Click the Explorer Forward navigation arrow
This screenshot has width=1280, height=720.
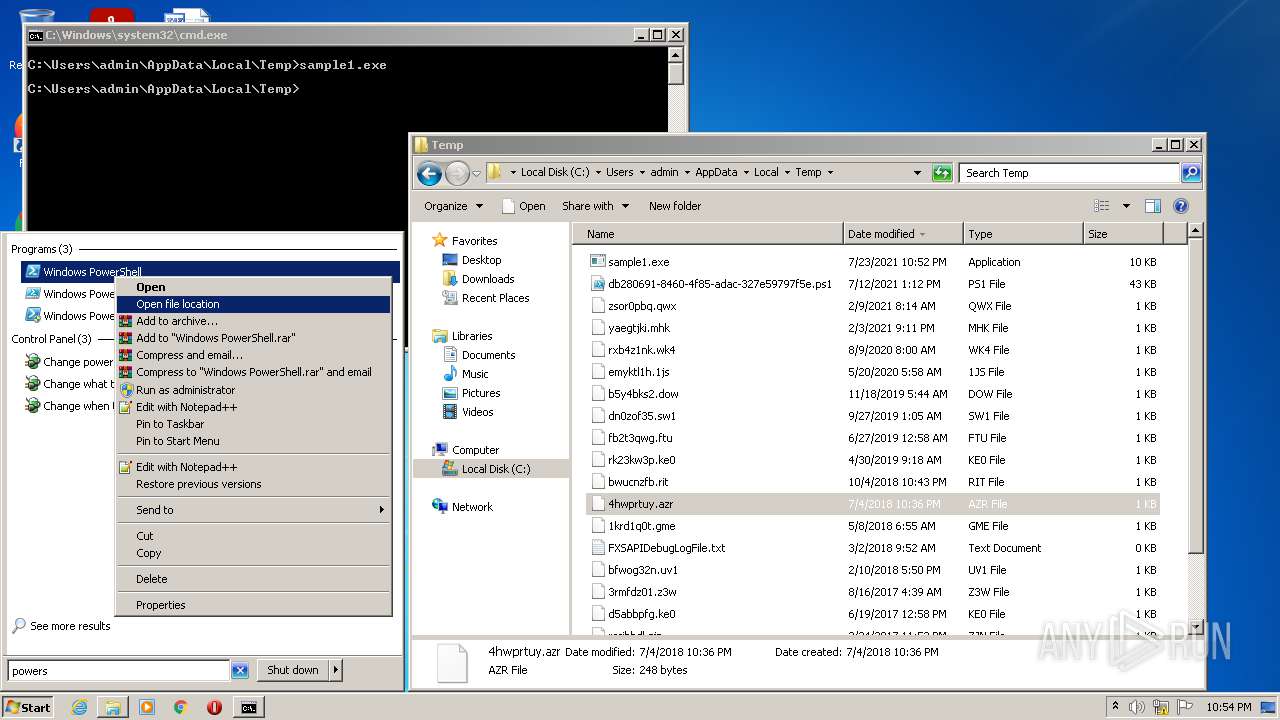tap(457, 173)
